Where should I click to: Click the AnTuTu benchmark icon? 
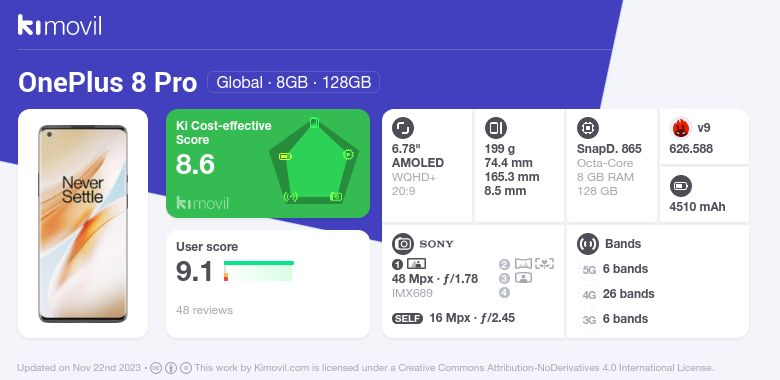coord(681,128)
